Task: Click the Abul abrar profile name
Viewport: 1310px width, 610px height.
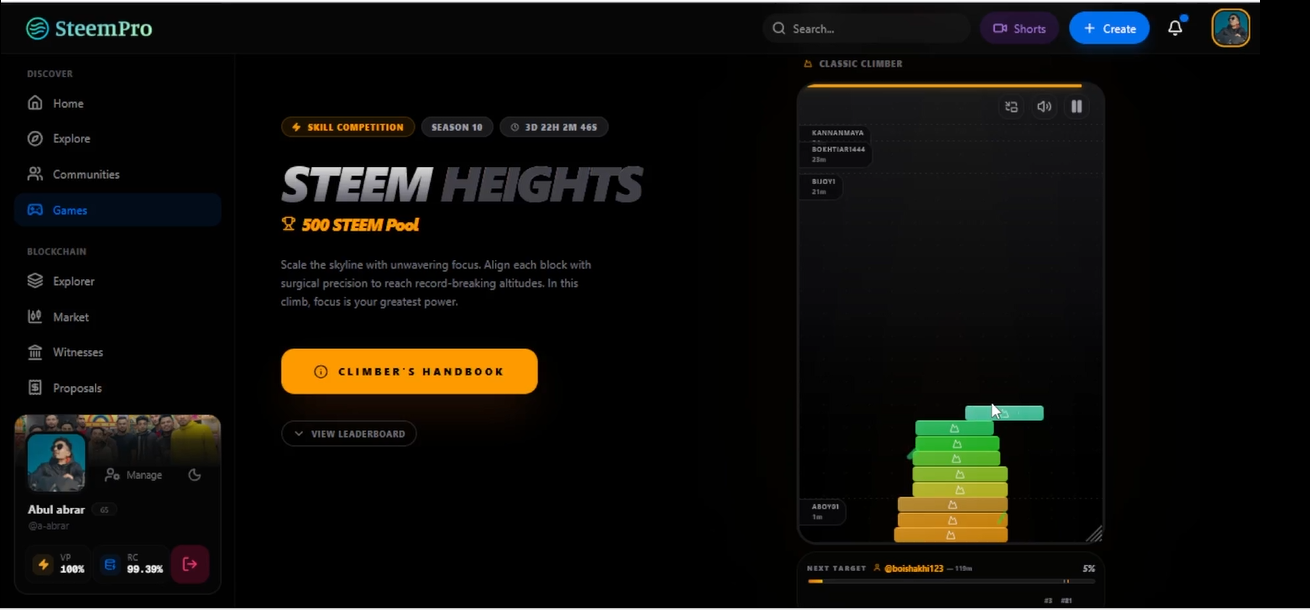Action: 56,510
